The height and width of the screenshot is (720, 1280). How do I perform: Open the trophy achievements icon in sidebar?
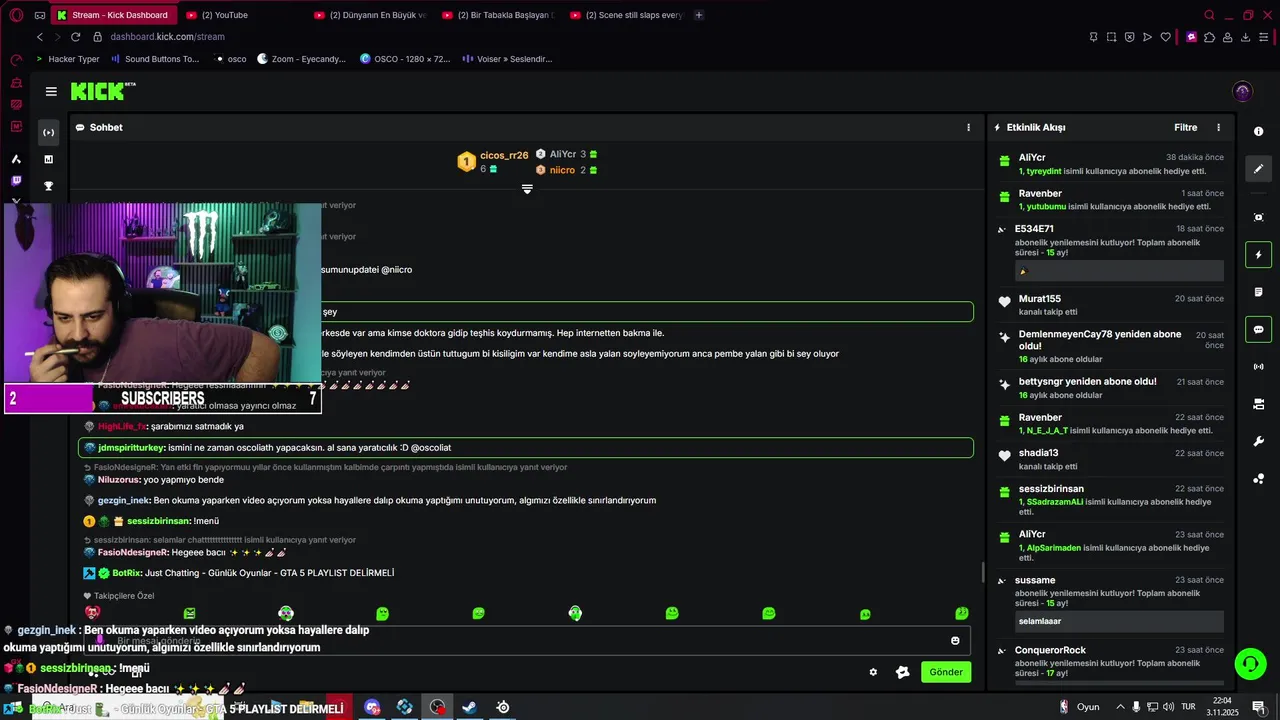point(48,186)
